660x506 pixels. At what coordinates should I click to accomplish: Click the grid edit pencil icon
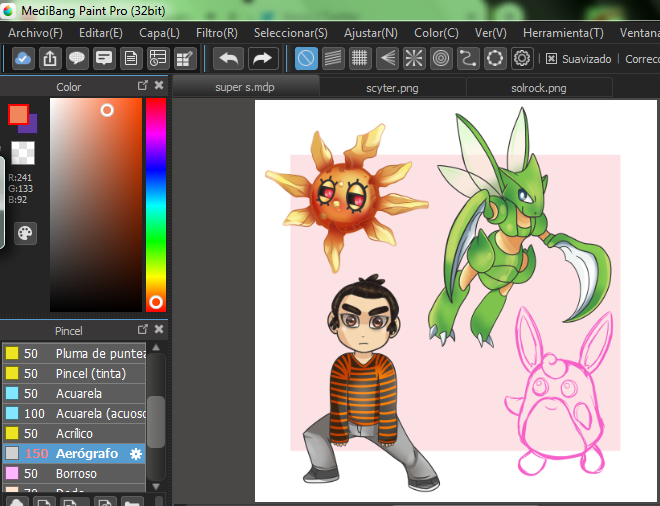[185, 58]
